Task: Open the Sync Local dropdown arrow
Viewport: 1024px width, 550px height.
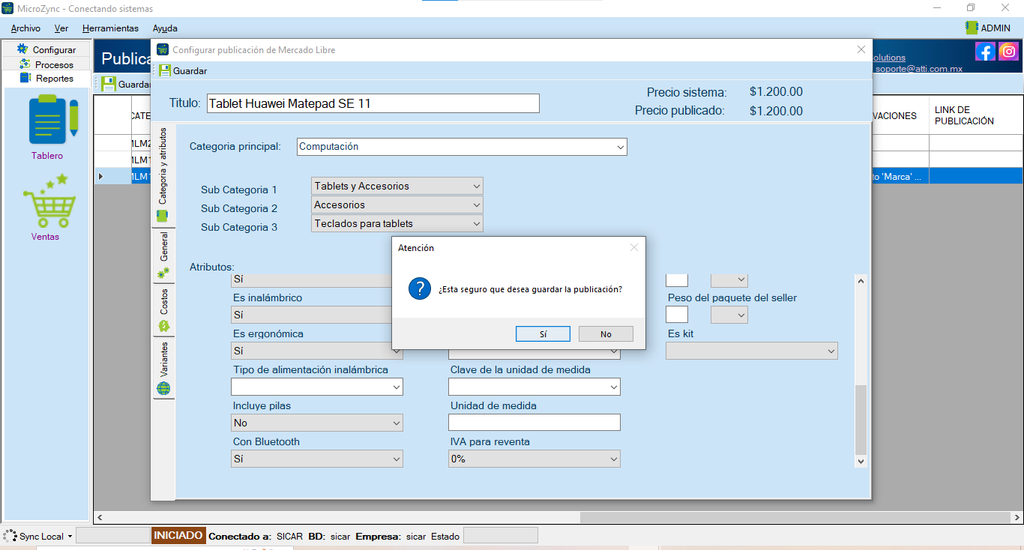Action: (x=70, y=536)
